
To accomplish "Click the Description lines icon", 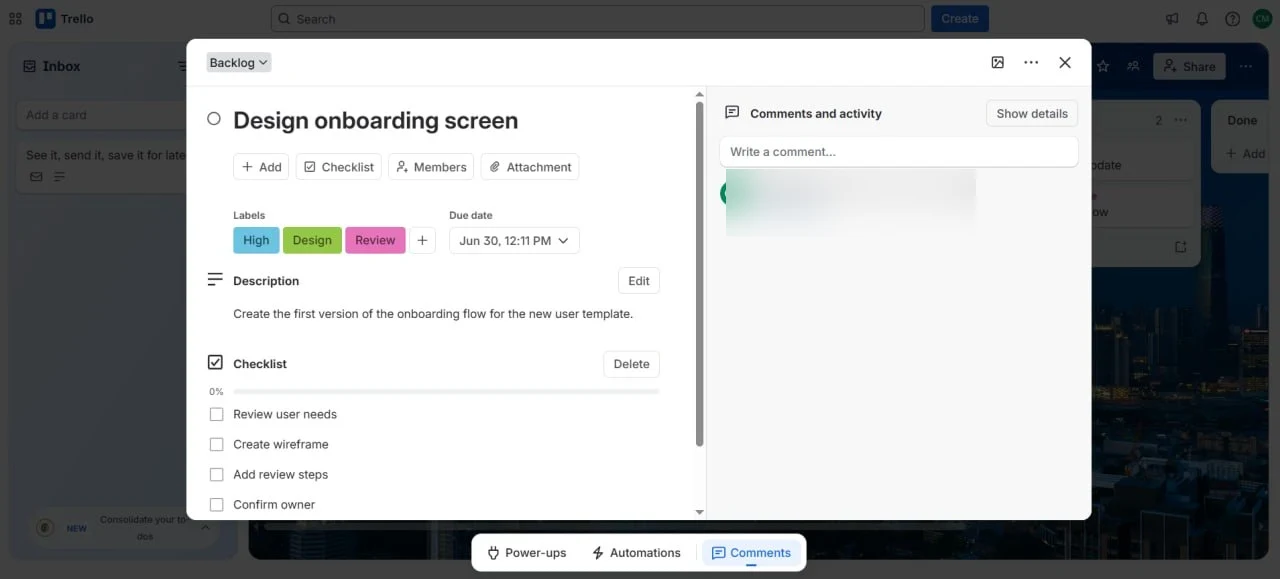I will [x=215, y=280].
